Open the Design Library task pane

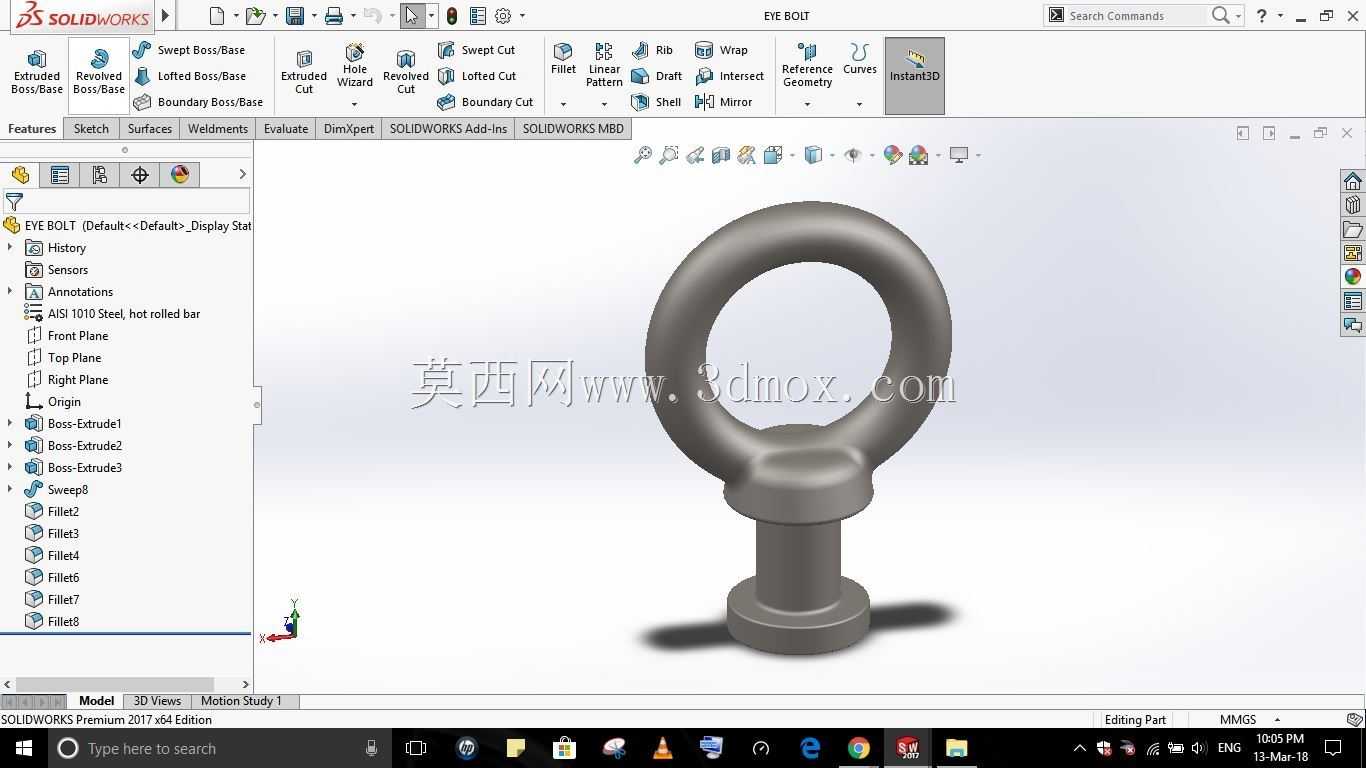pyautogui.click(x=1353, y=205)
